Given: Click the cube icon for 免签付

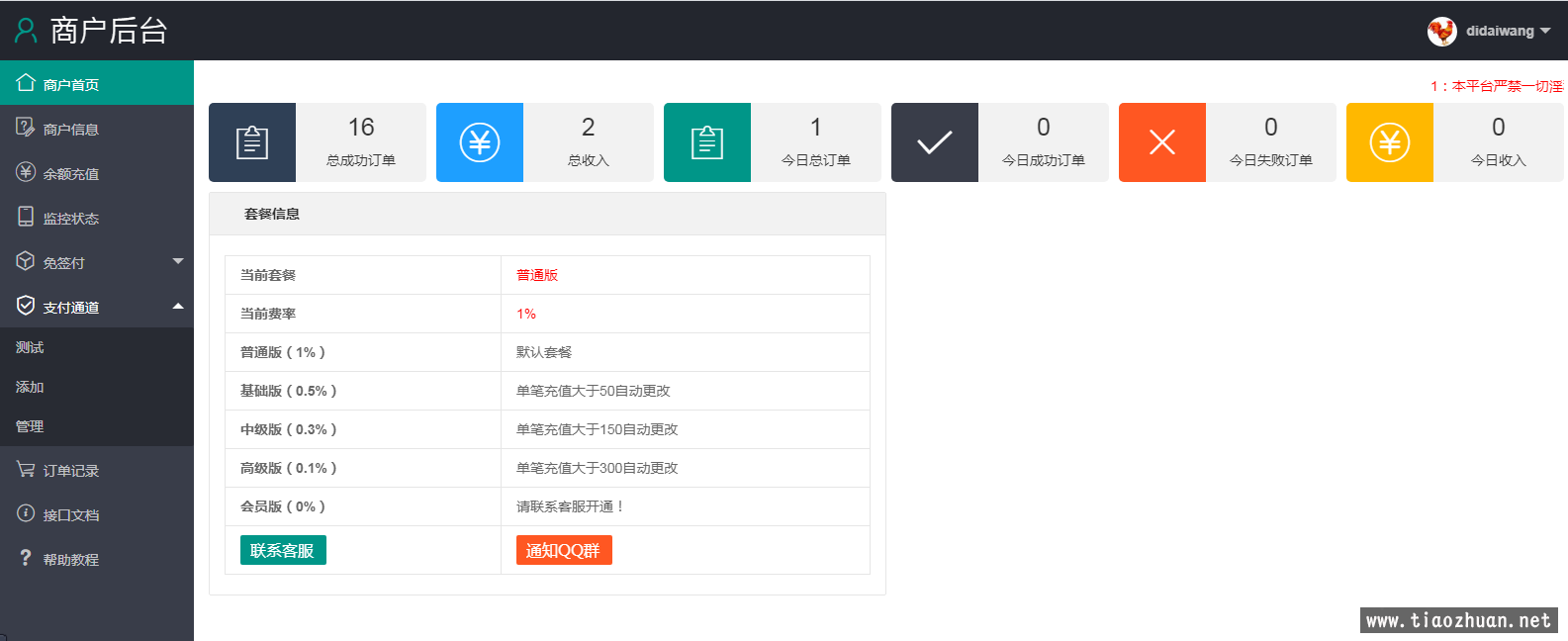Looking at the screenshot, I should pyautogui.click(x=26, y=261).
